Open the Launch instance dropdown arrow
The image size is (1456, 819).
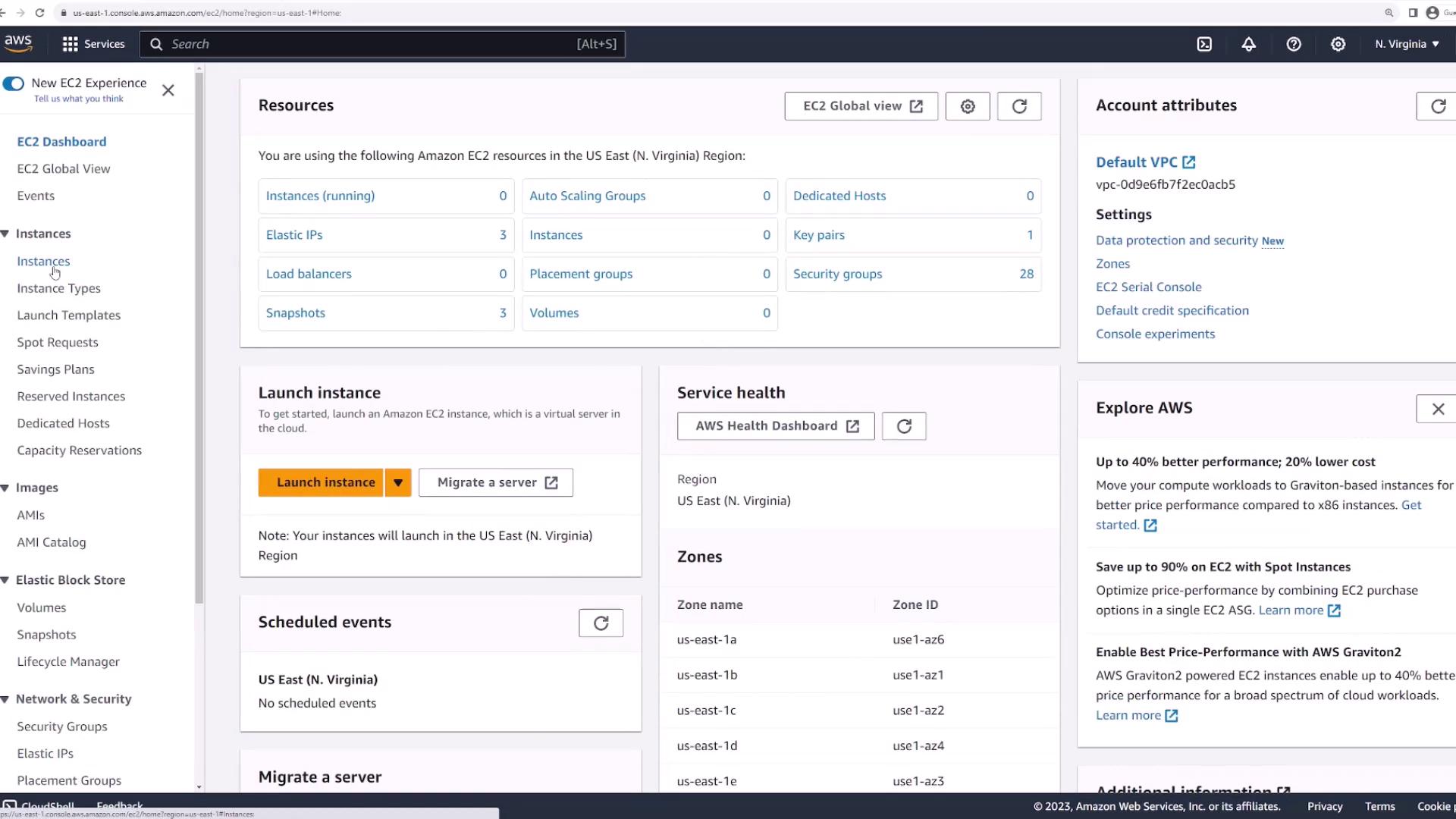(x=397, y=482)
